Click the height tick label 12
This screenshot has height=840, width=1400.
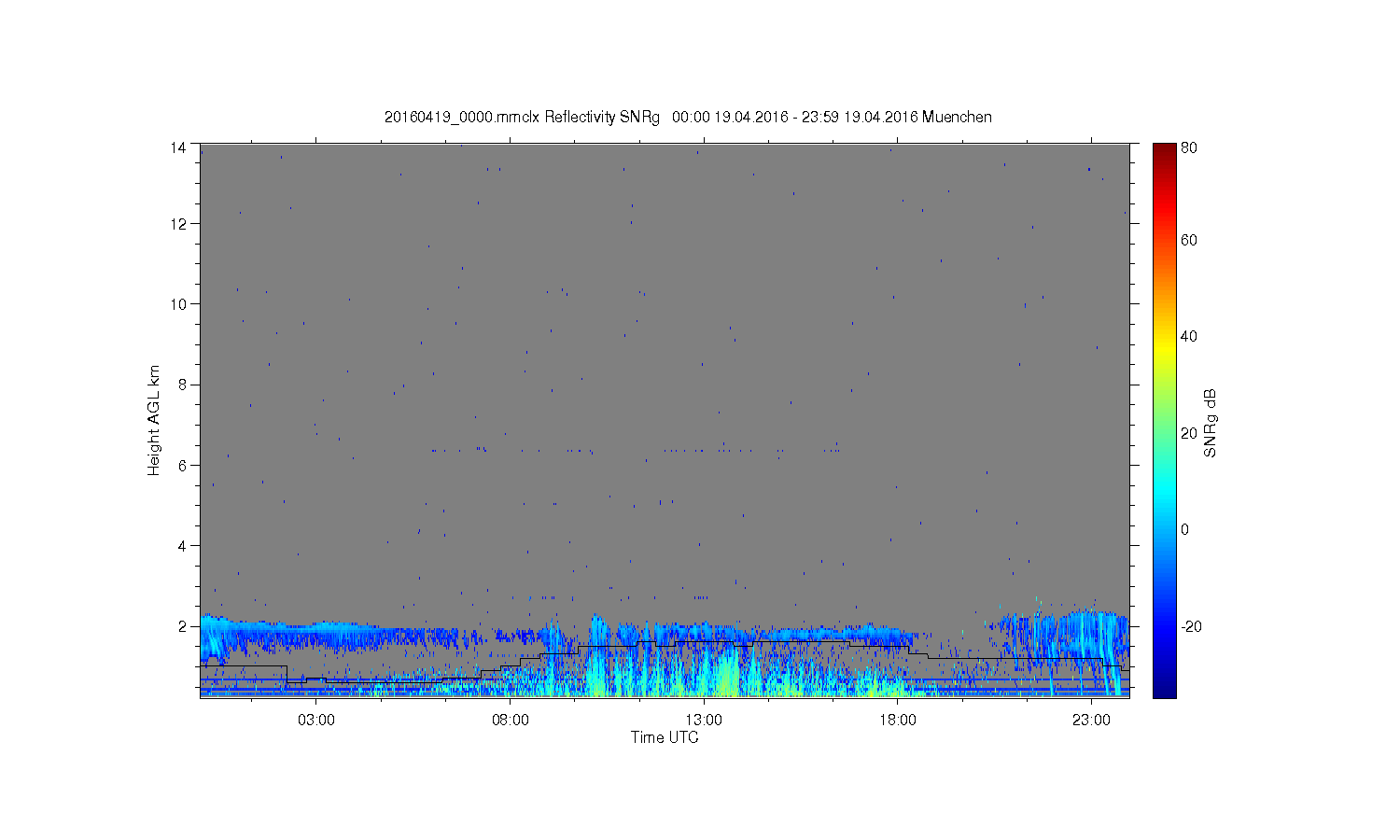[x=177, y=224]
